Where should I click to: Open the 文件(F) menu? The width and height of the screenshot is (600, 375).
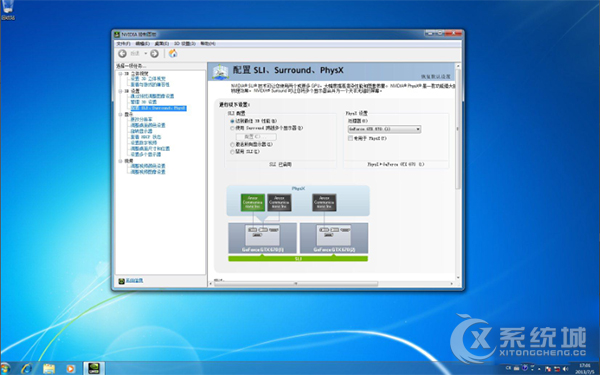123,44
